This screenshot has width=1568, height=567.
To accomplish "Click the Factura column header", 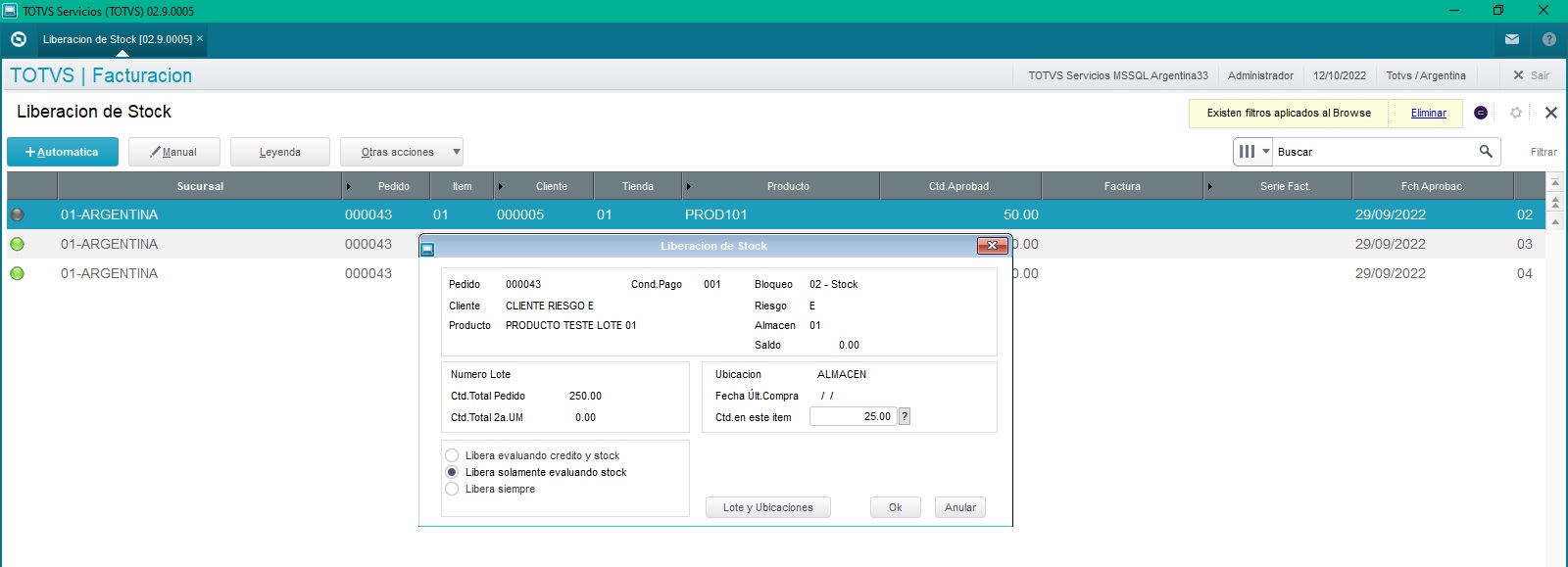I will [1122, 186].
